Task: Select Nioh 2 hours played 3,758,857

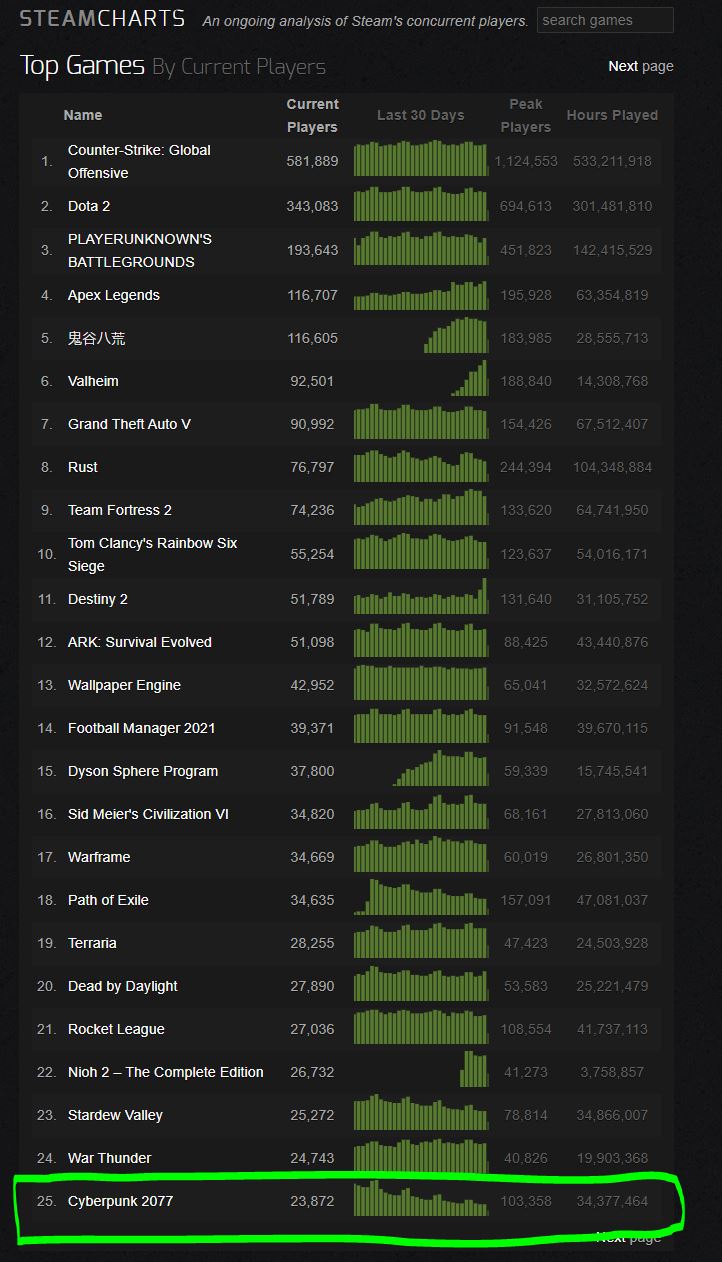Action: [x=612, y=1072]
